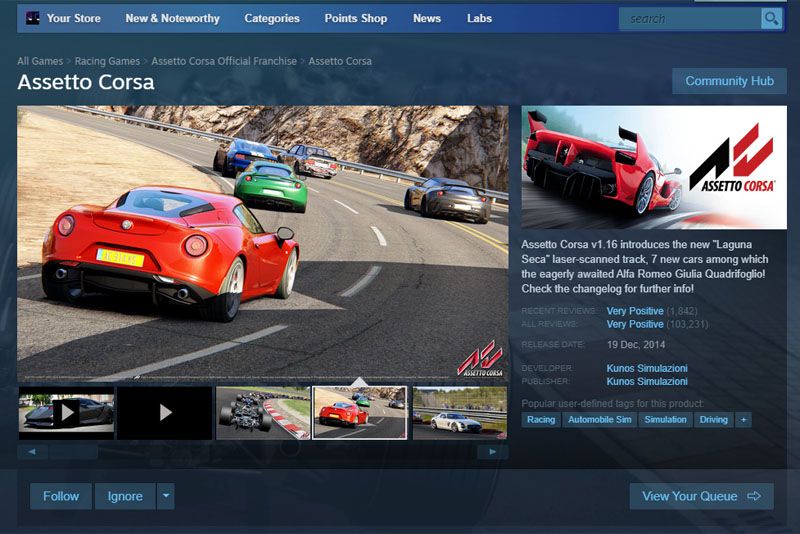The image size is (800, 534).
Task: Open the Categories menu
Action: coord(272,18)
